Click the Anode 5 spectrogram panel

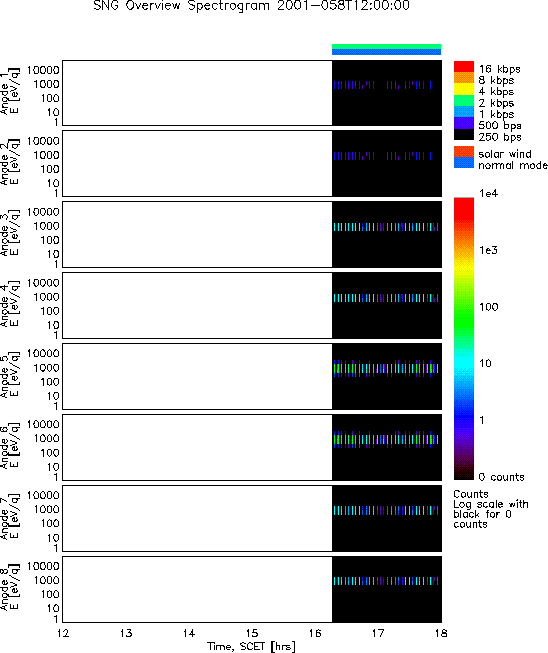click(252, 376)
